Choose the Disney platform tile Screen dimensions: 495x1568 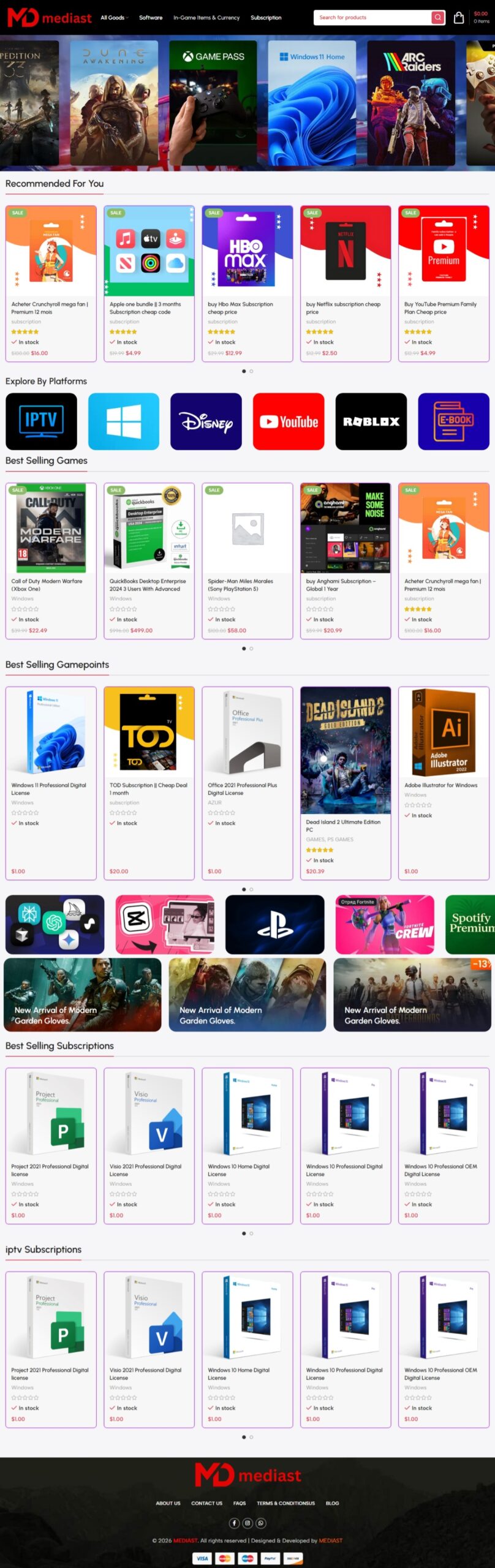(x=206, y=421)
